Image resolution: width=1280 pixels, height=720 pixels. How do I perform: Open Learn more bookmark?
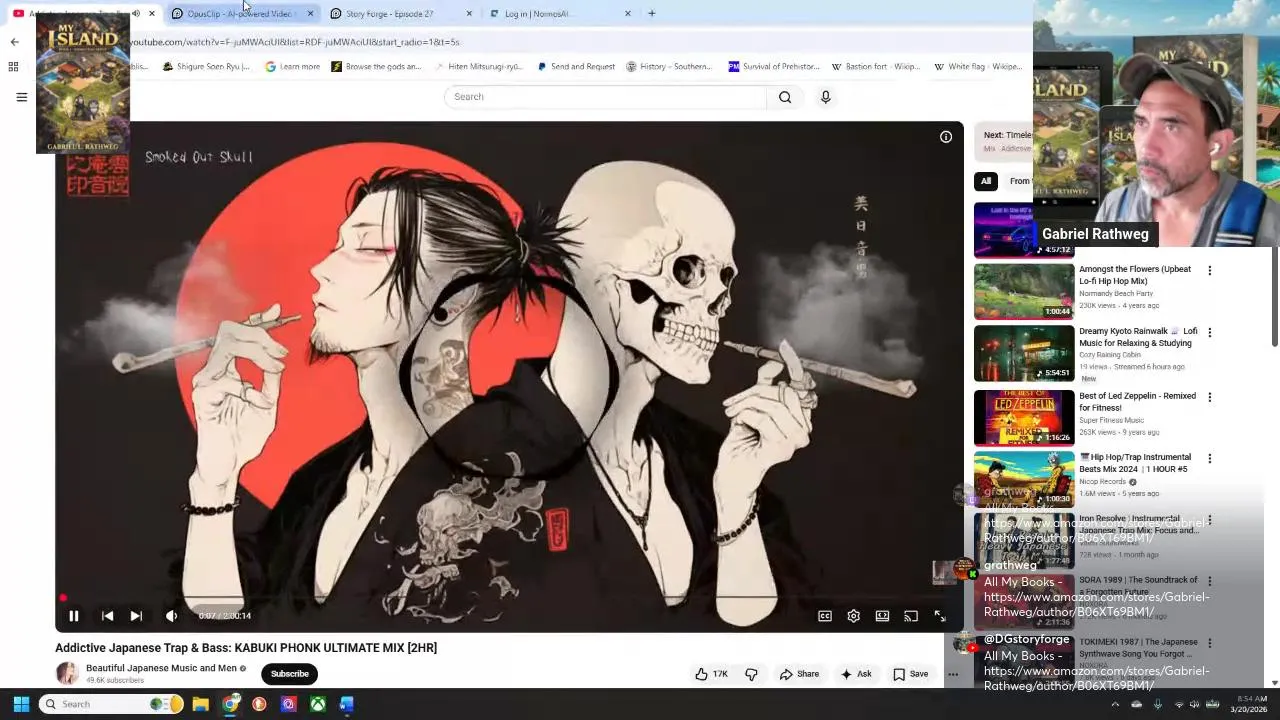(292, 67)
